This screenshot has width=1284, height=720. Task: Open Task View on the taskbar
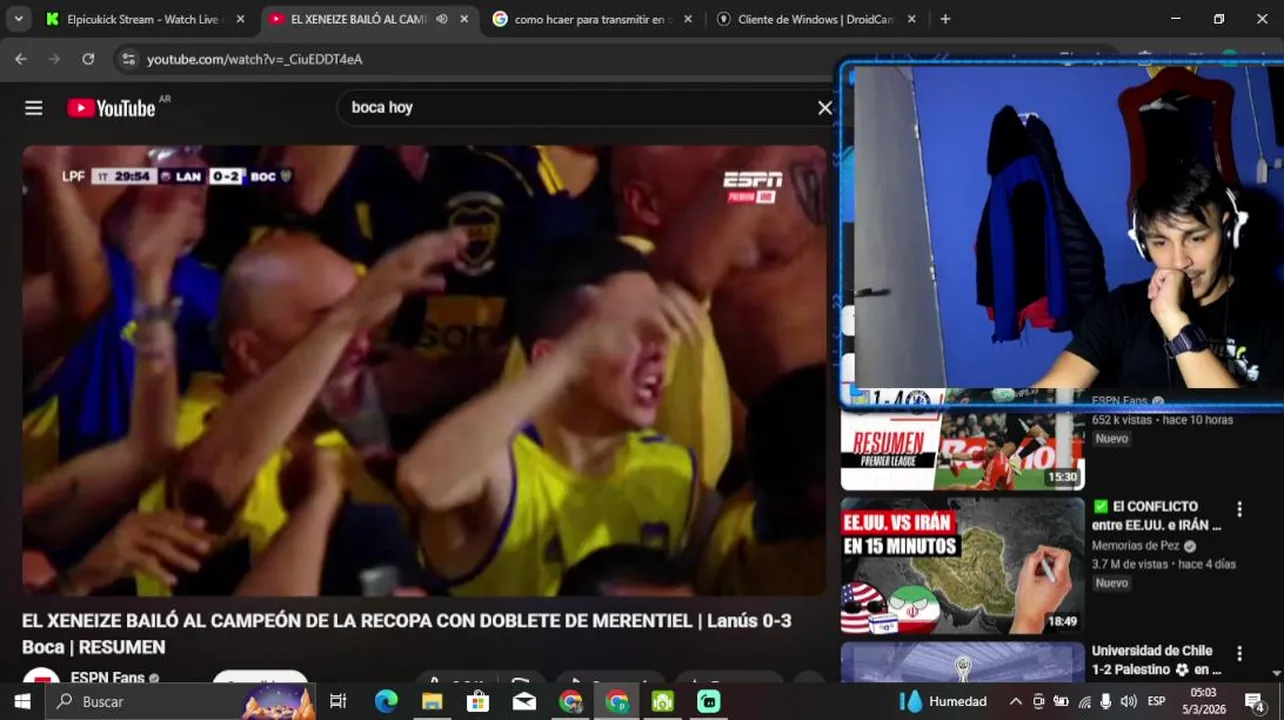[338, 702]
